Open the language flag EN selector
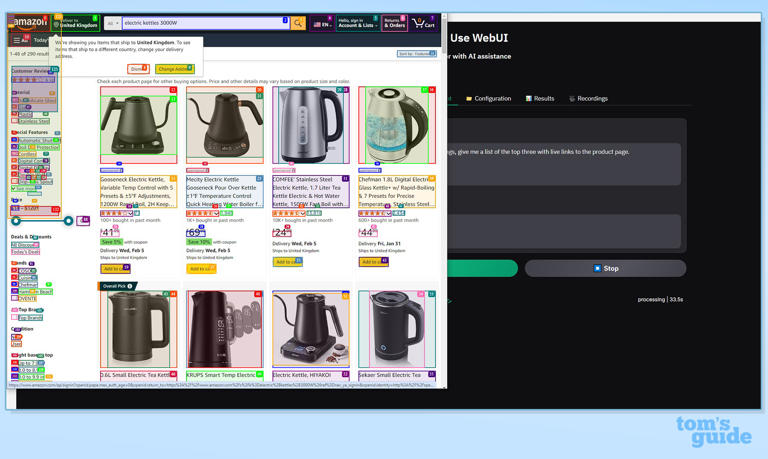 pyautogui.click(x=322, y=23)
